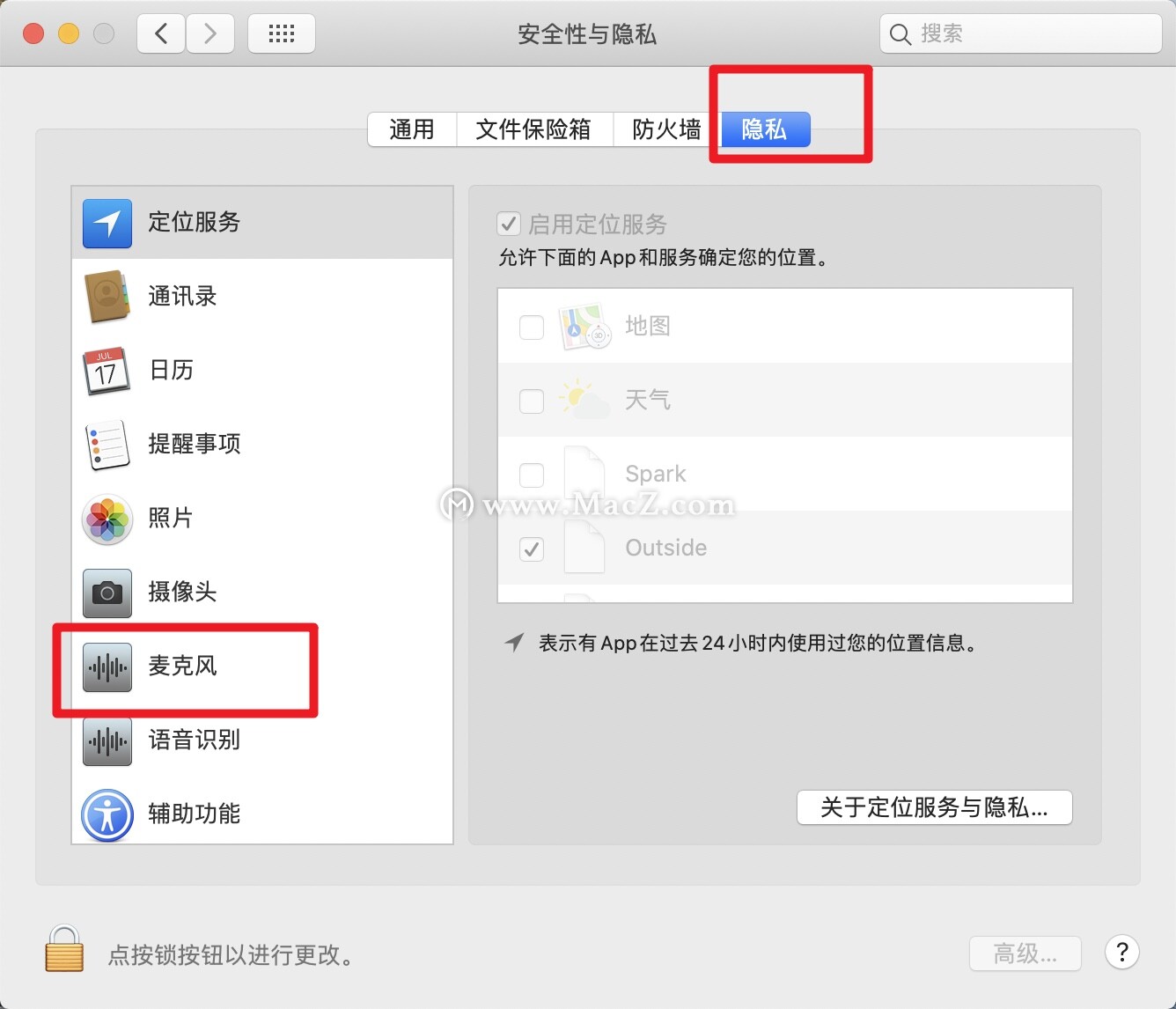Switch to the 通用 tab
1176x1009 pixels.
(x=412, y=129)
